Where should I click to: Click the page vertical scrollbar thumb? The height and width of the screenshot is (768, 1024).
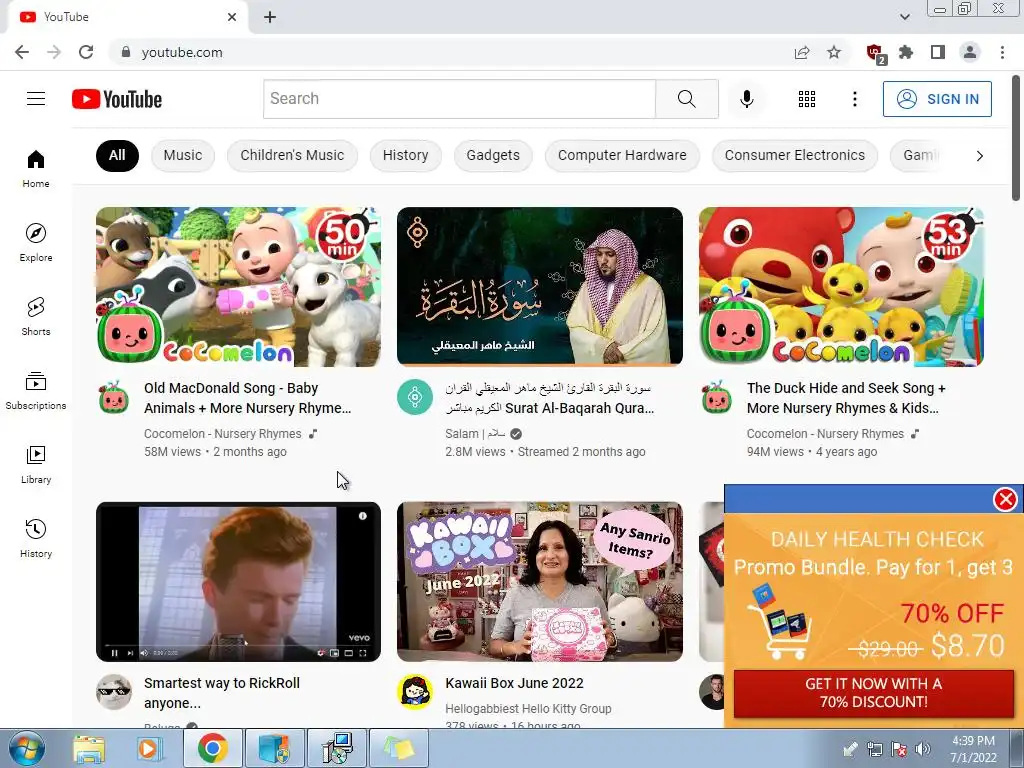(1016, 137)
